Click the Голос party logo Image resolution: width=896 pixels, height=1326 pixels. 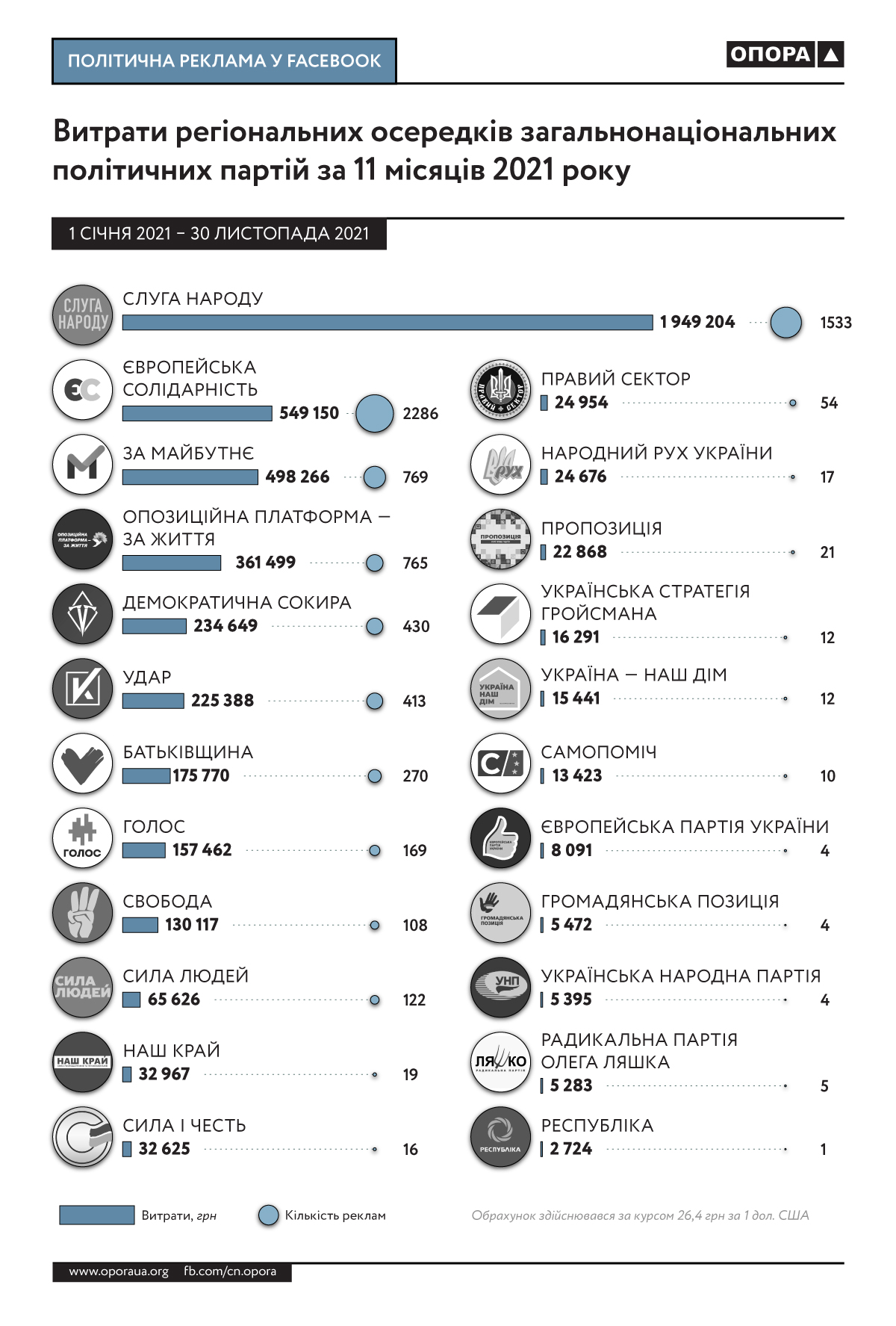83,838
